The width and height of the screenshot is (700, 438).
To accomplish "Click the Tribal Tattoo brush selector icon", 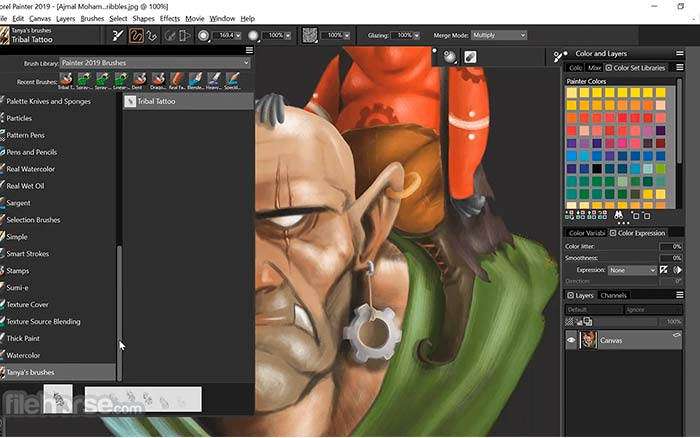I will pyautogui.click(x=4, y=35).
